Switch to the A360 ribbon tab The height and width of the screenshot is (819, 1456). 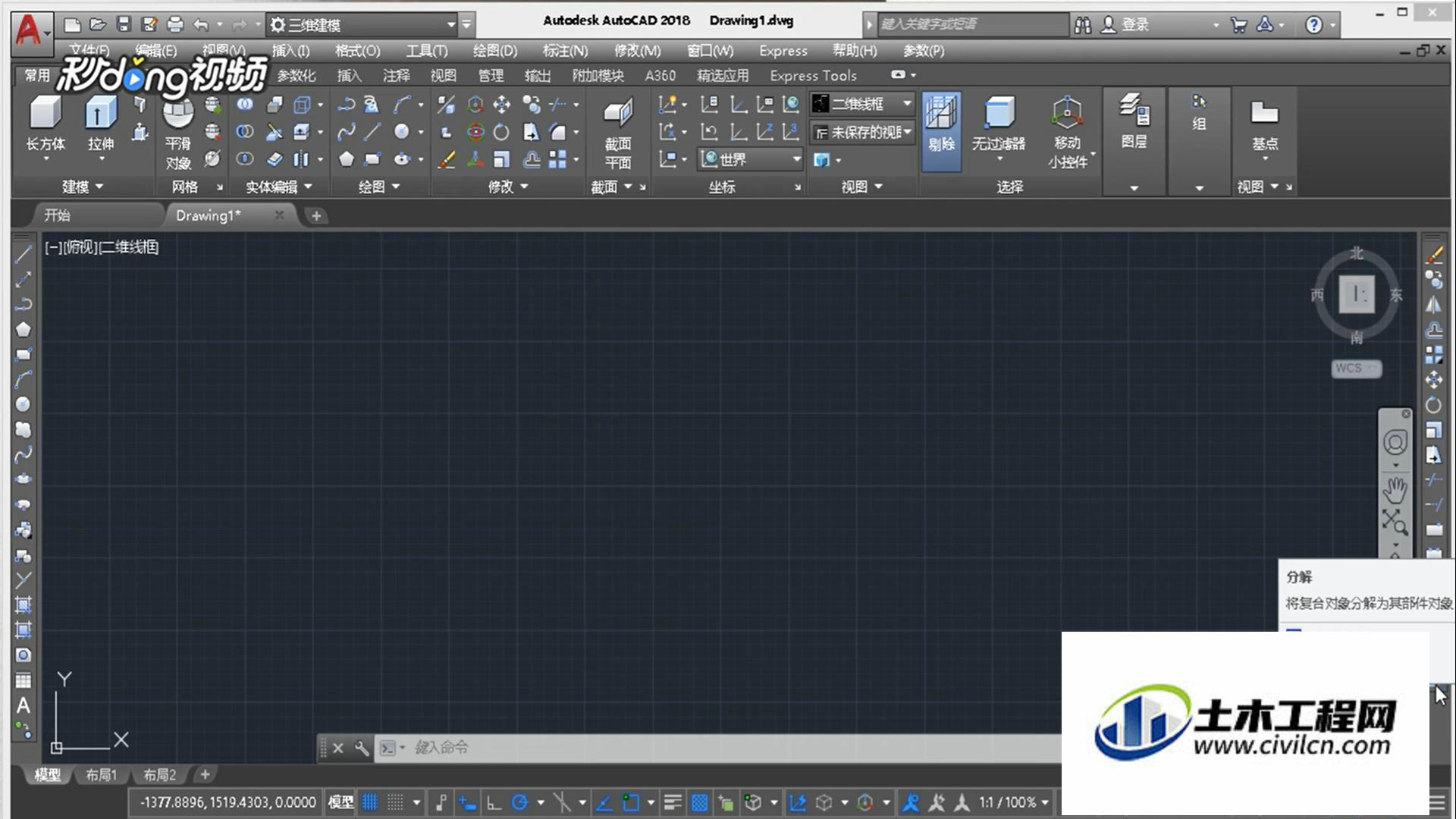tap(660, 76)
